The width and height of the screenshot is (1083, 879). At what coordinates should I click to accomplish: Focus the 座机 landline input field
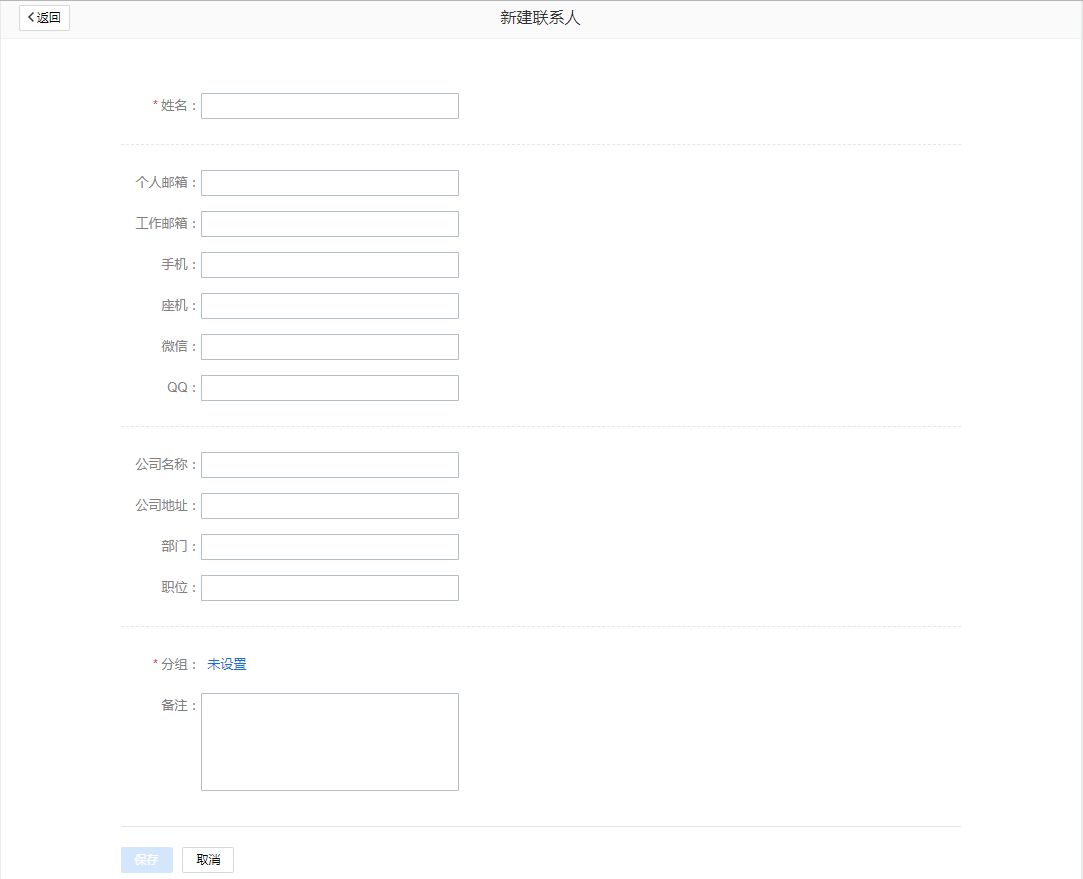329,305
